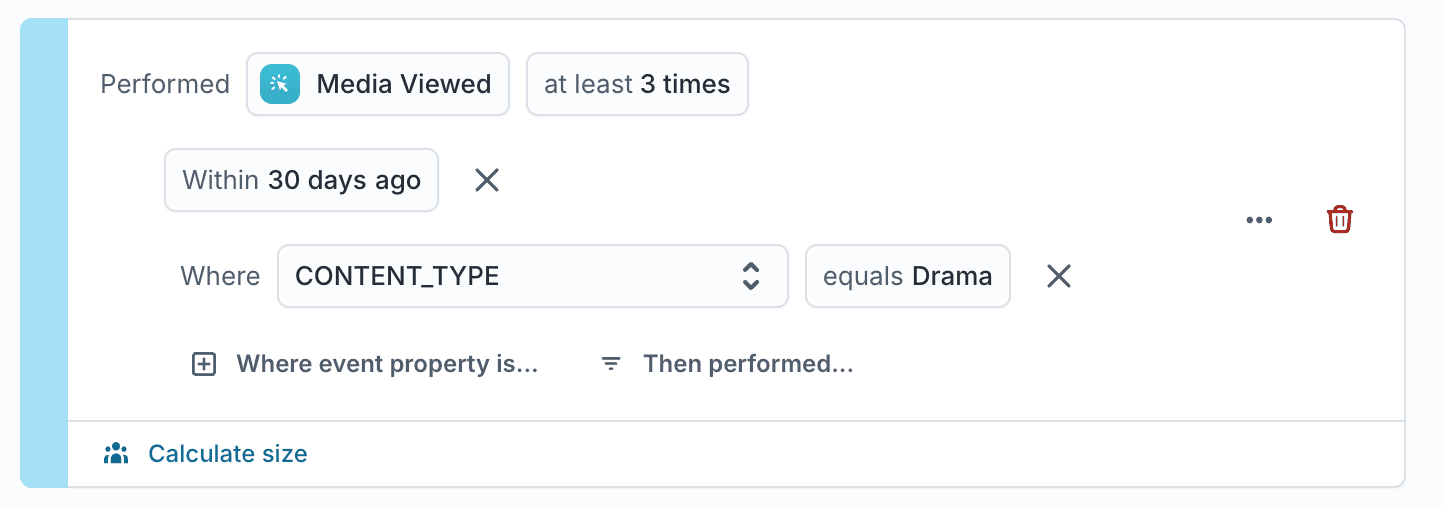Expand the CONTENT_TYPE property dropdown
Viewport: 1442px width, 508px height.
pos(520,276)
